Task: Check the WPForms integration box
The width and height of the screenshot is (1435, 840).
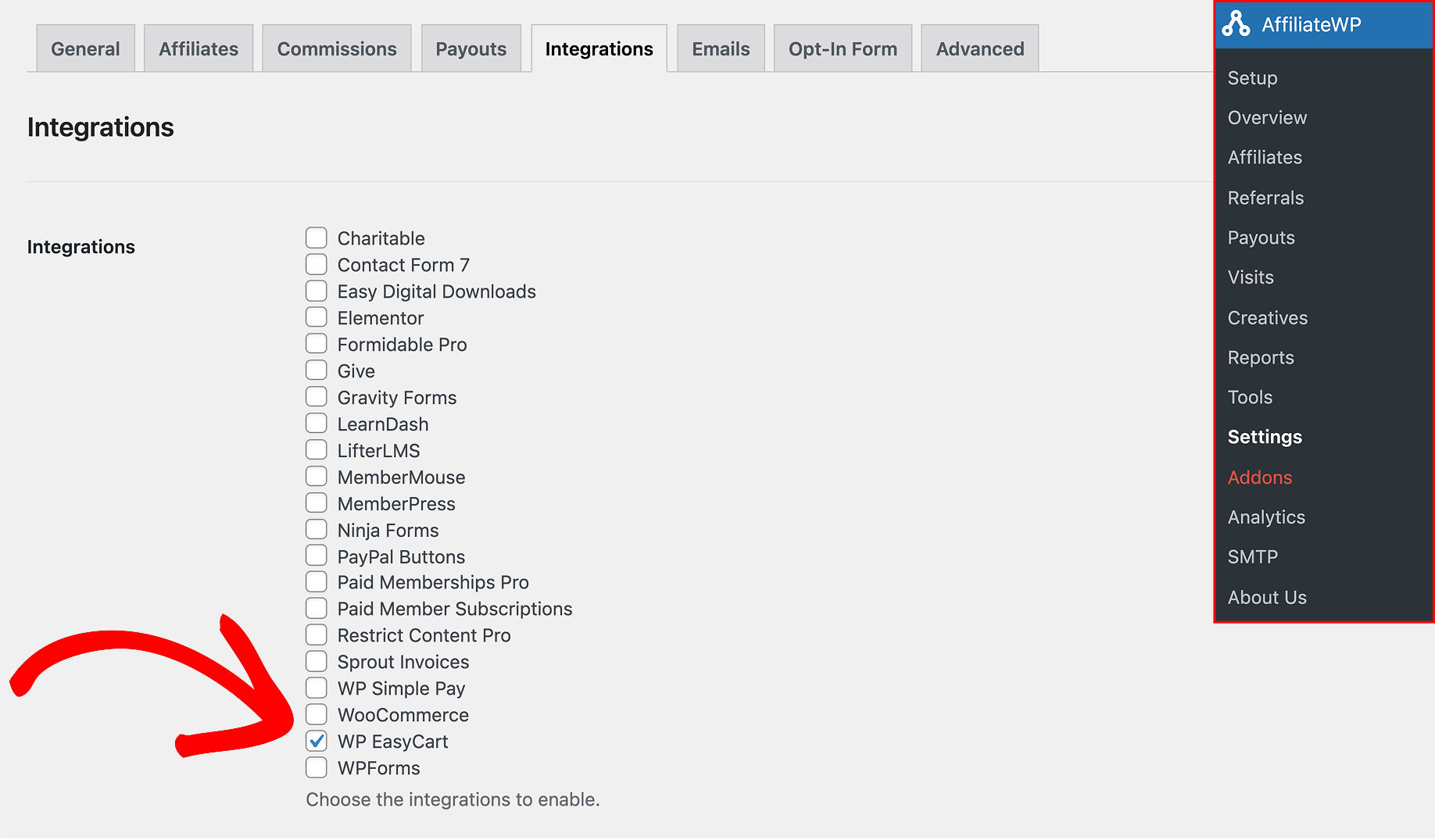Action: [317, 767]
